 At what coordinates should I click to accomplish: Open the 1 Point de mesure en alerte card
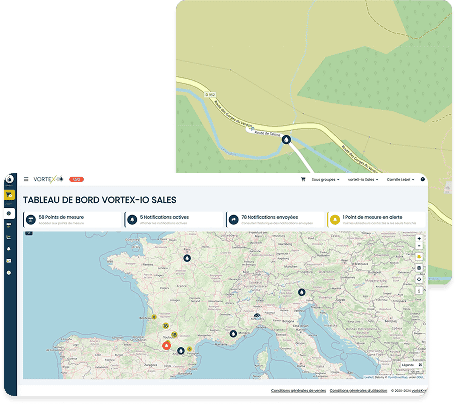point(376,220)
